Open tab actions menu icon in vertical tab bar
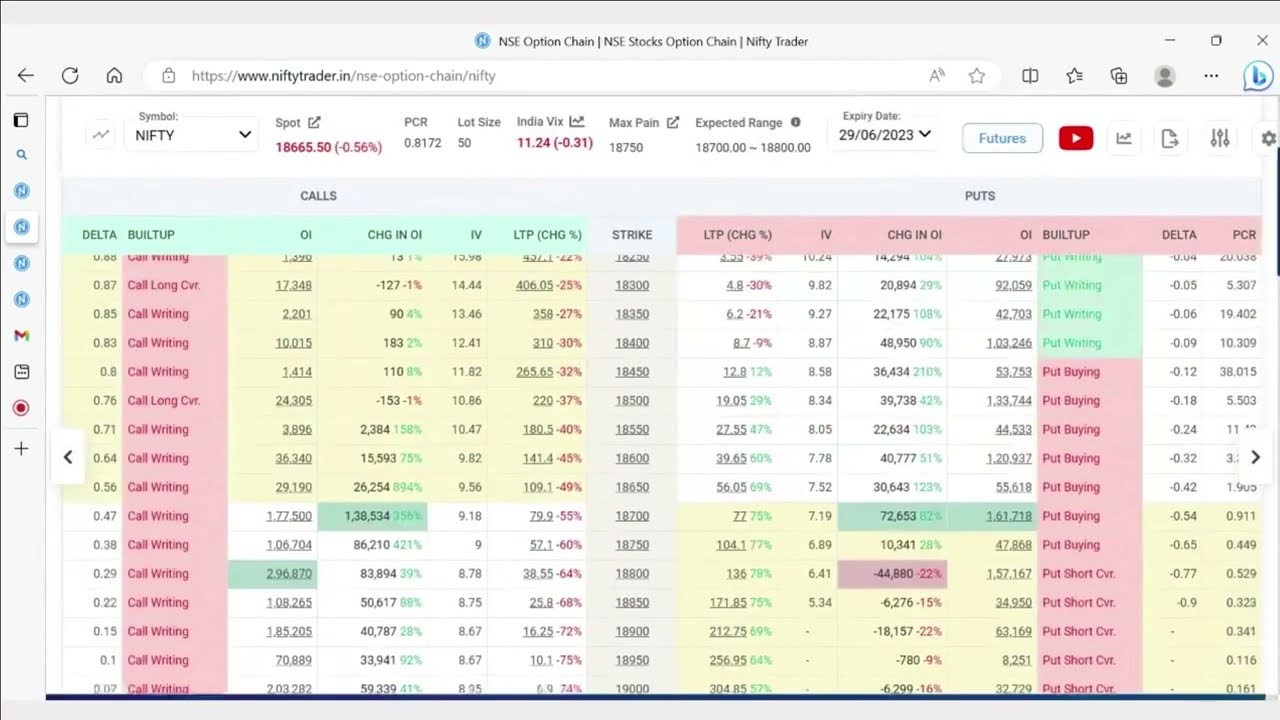This screenshot has height=720, width=1280. click(x=21, y=120)
